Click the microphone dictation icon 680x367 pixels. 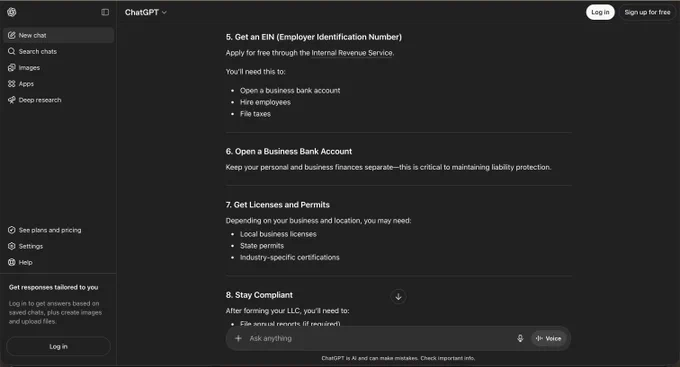(520, 338)
